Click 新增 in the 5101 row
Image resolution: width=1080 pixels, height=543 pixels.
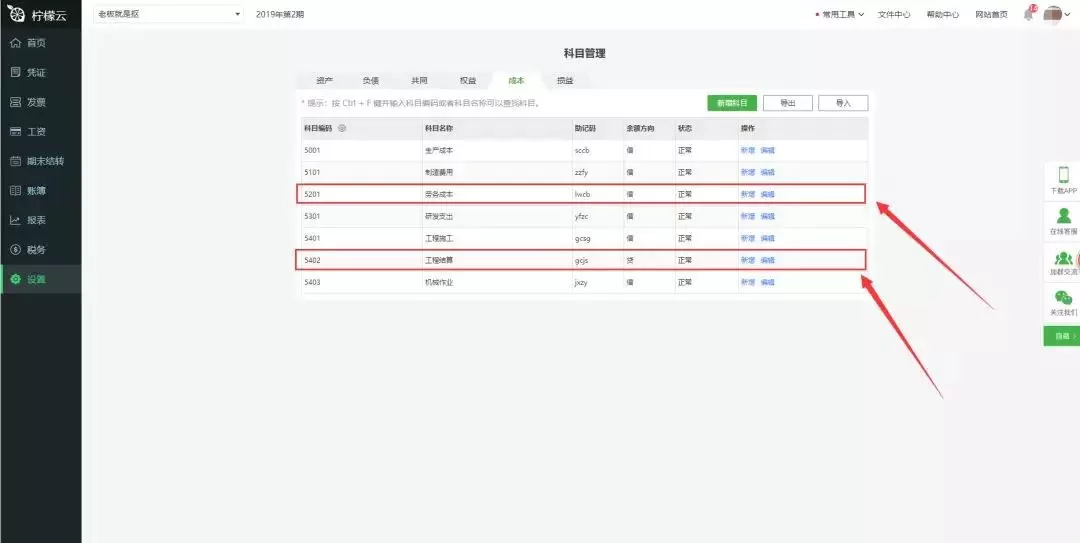point(747,172)
